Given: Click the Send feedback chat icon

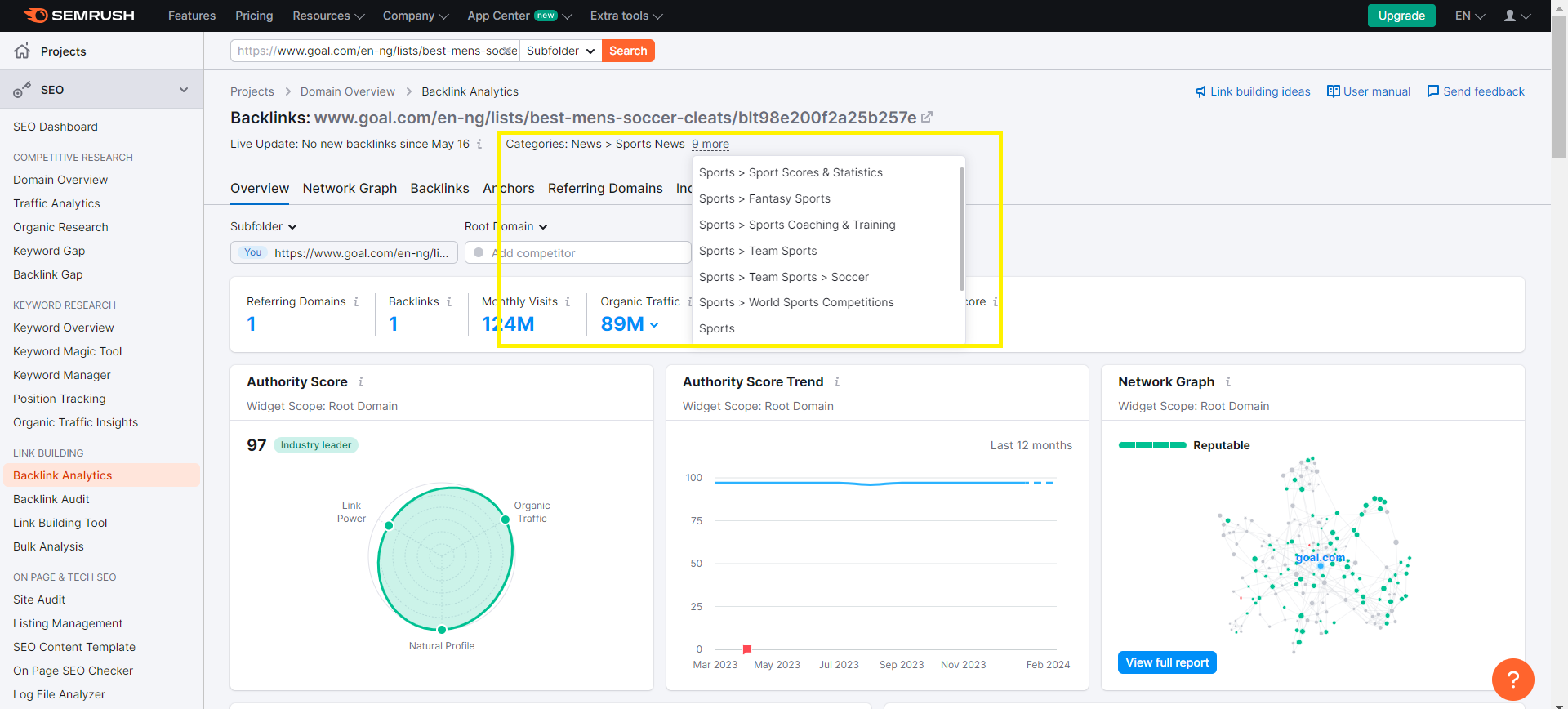Looking at the screenshot, I should [x=1433, y=91].
